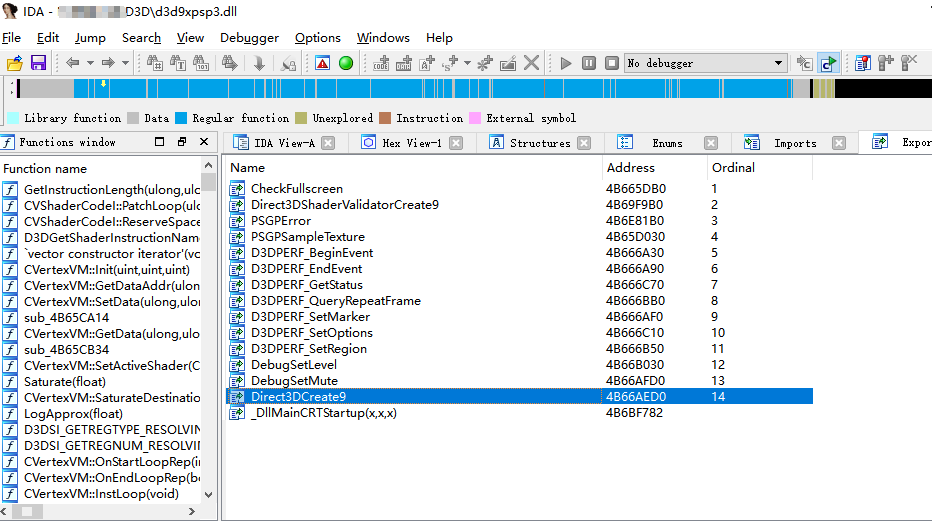This screenshot has height=521, width=932.
Task: Click the string 'A' plus toolbar icon
Action: point(427,63)
